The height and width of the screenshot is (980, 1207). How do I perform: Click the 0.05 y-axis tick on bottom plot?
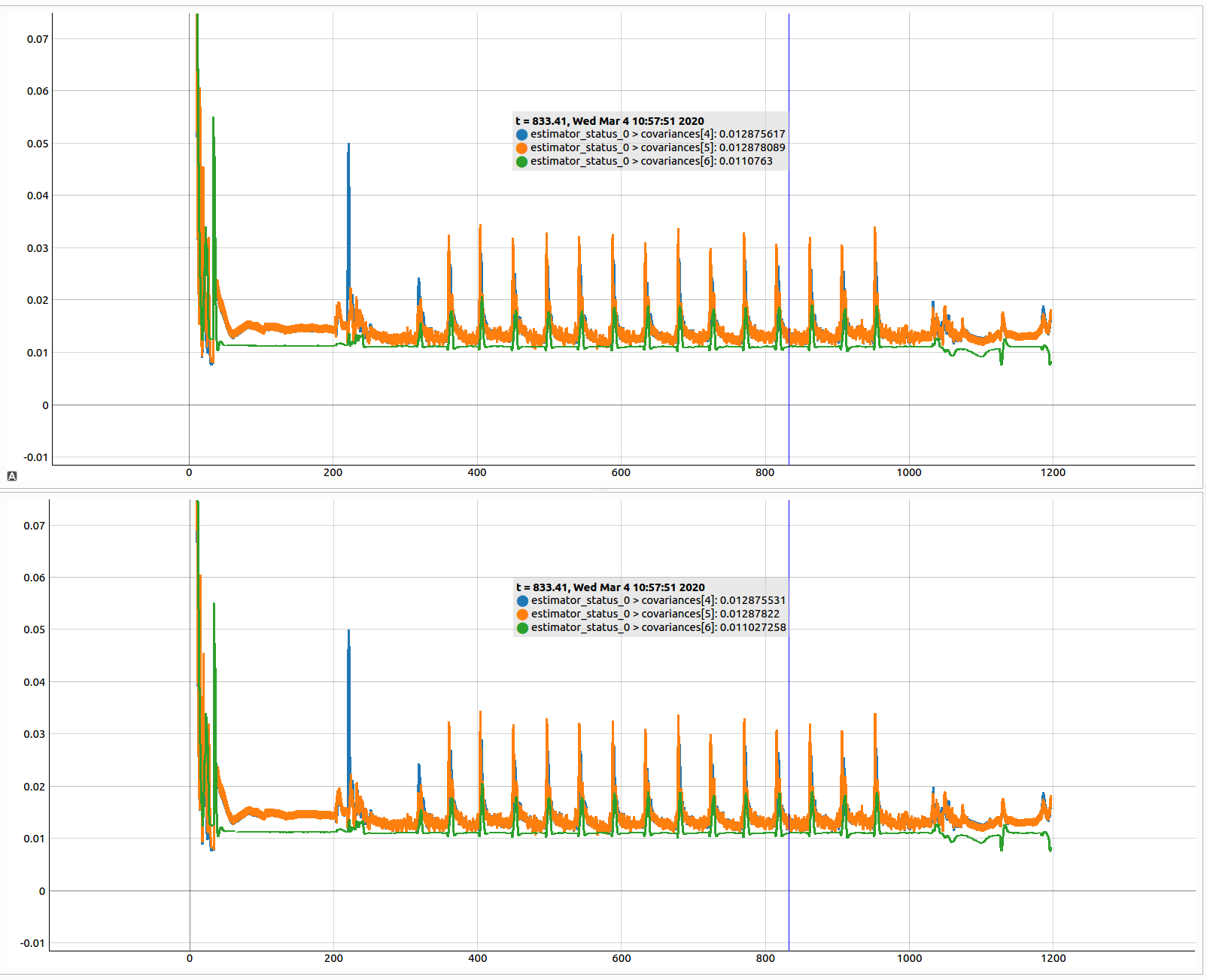tap(34, 630)
